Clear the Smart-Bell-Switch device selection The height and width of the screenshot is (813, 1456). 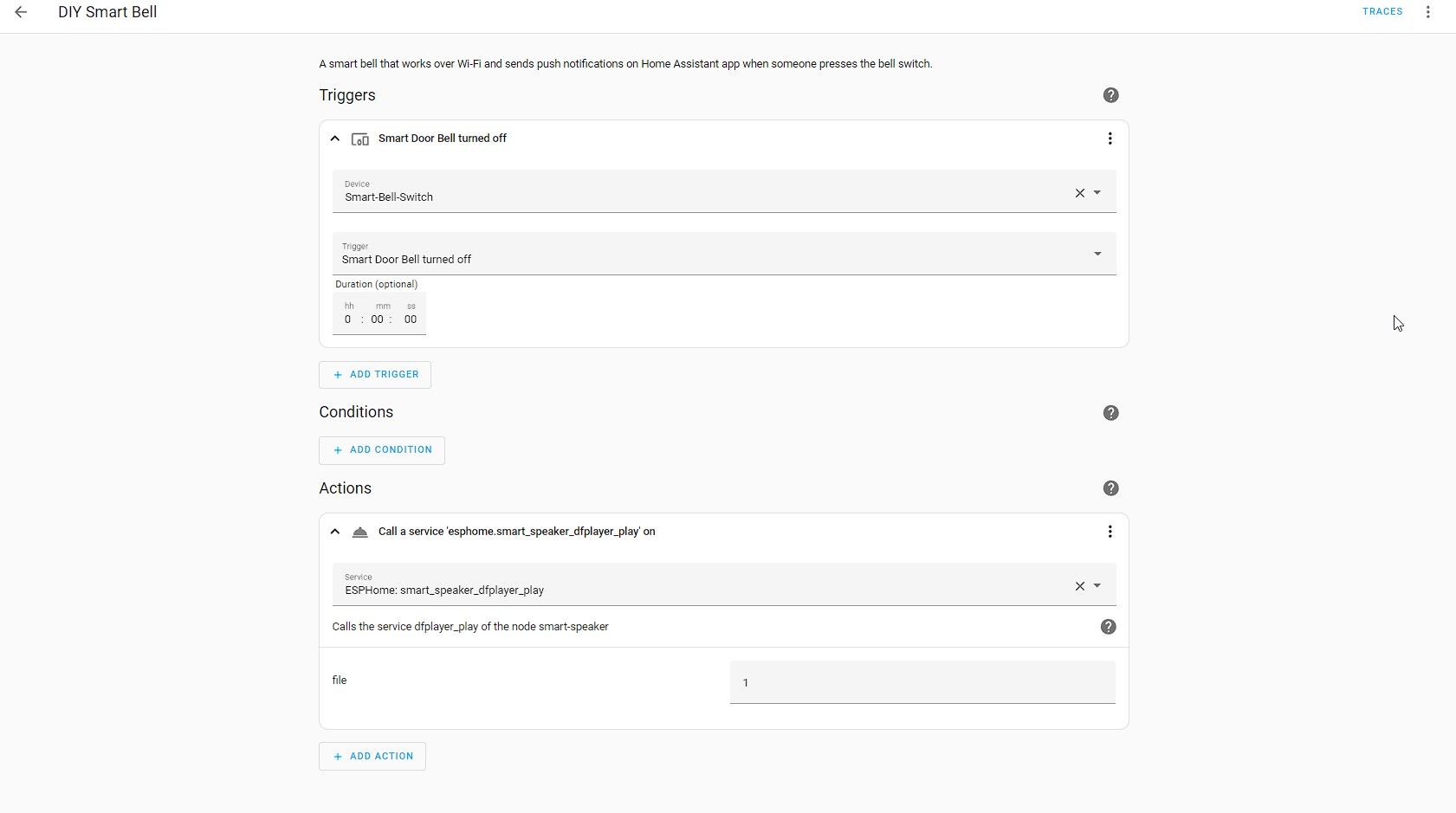1079,193
